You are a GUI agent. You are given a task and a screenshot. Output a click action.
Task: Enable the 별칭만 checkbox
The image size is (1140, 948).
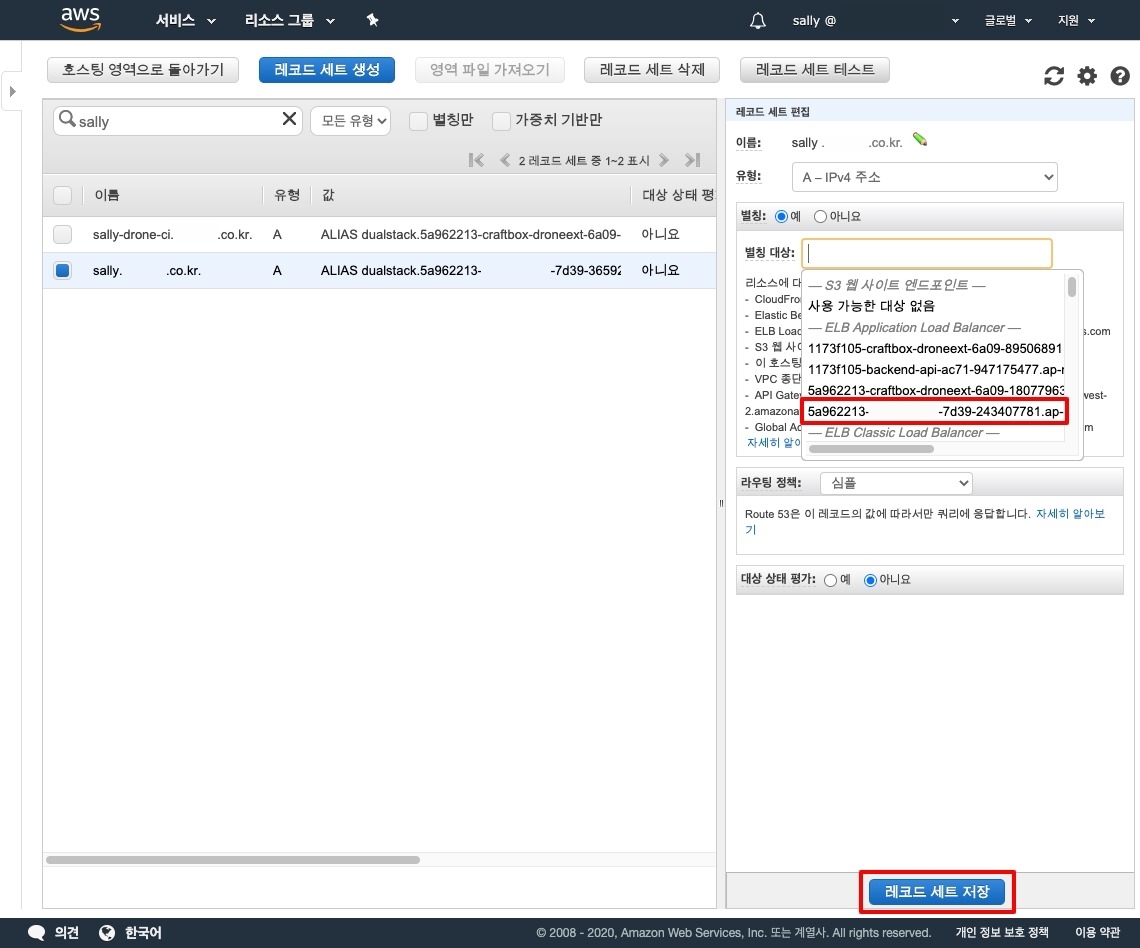[x=418, y=121]
